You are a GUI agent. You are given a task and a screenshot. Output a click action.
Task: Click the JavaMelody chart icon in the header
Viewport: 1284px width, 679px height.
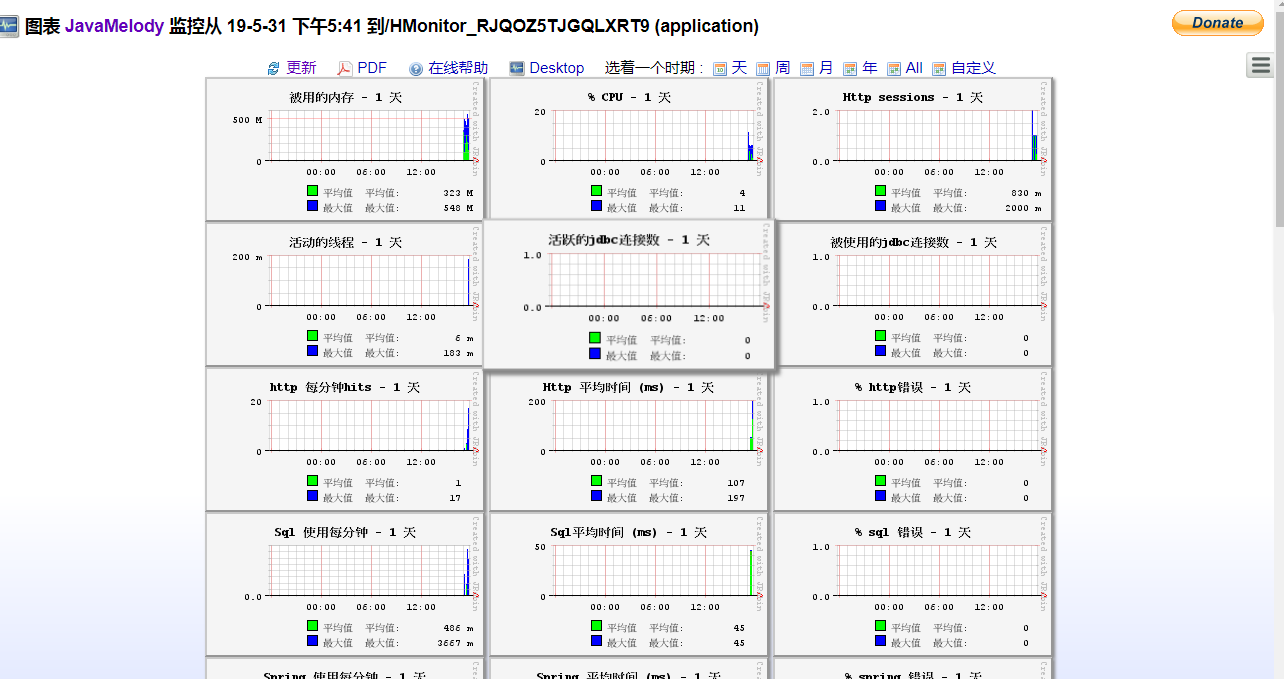coord(10,26)
